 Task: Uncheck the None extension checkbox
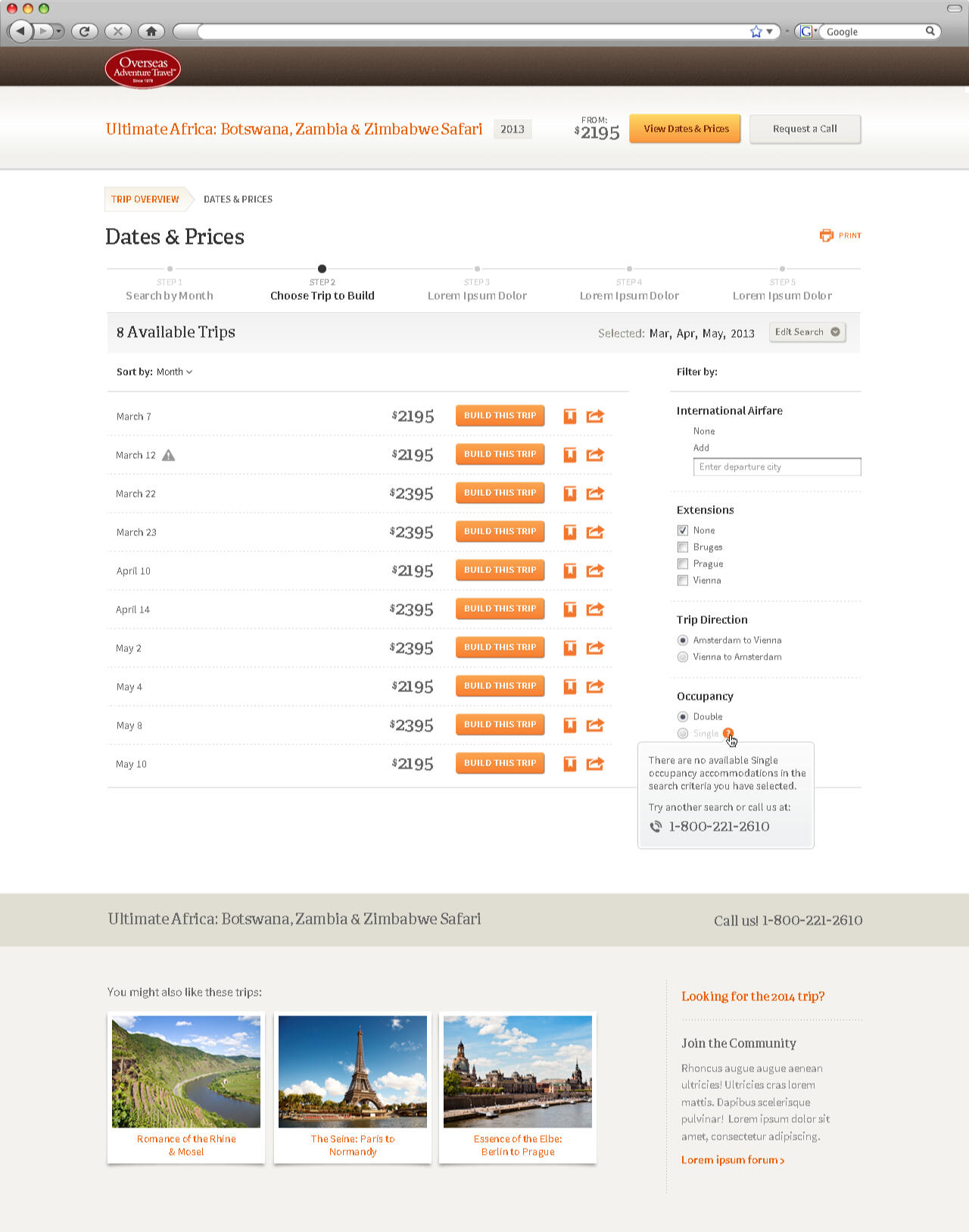[683, 530]
